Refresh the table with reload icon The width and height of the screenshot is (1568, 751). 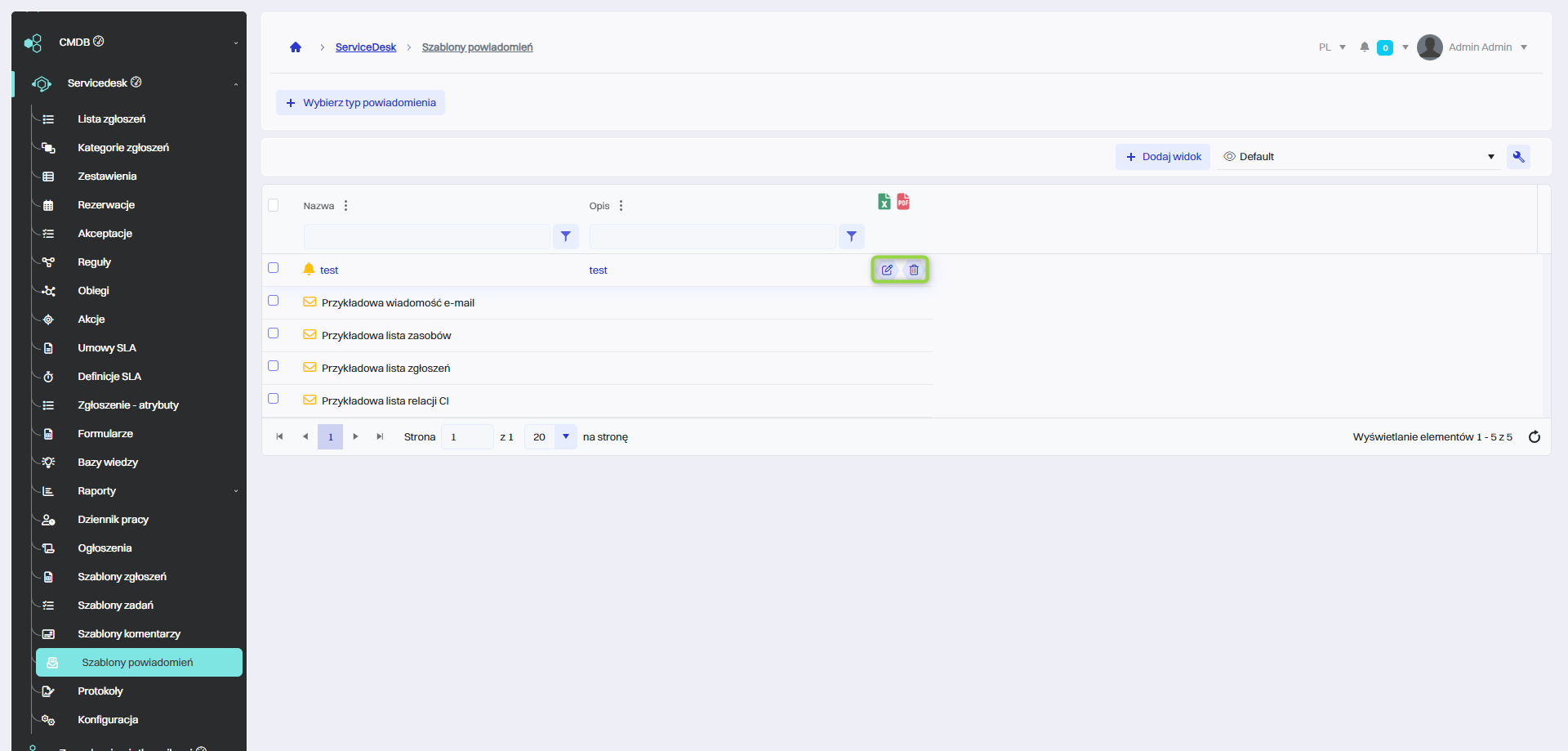1534,437
